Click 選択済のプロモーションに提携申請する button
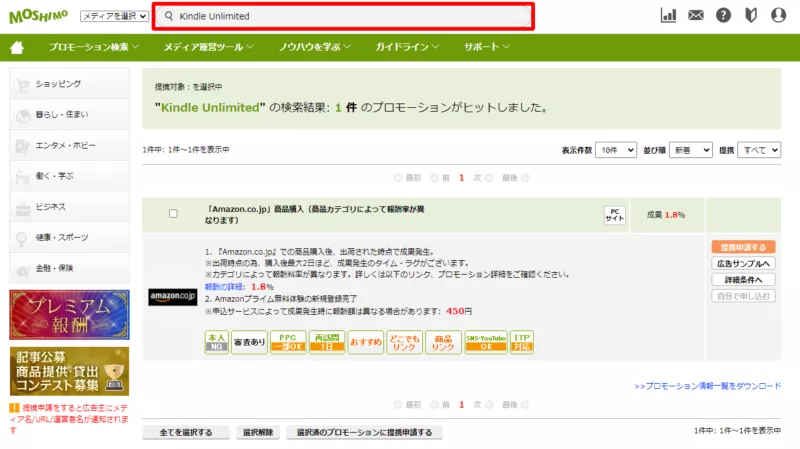 364,432
